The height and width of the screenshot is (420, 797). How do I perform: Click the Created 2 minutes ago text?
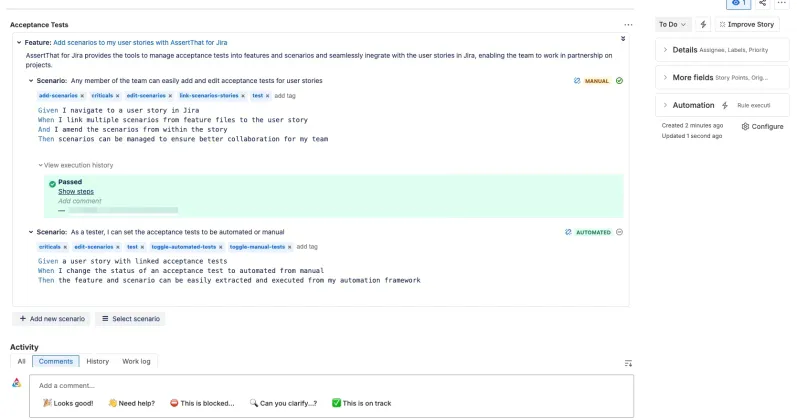click(x=692, y=126)
